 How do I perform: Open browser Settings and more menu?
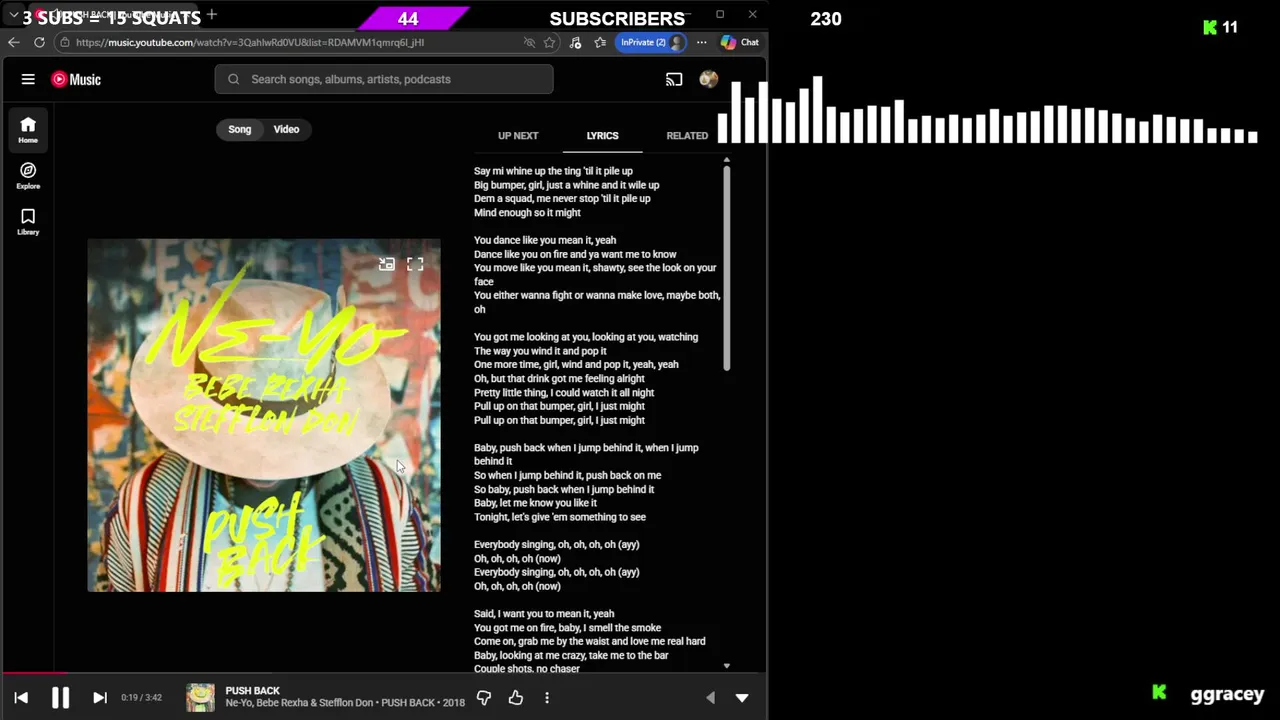tap(701, 42)
